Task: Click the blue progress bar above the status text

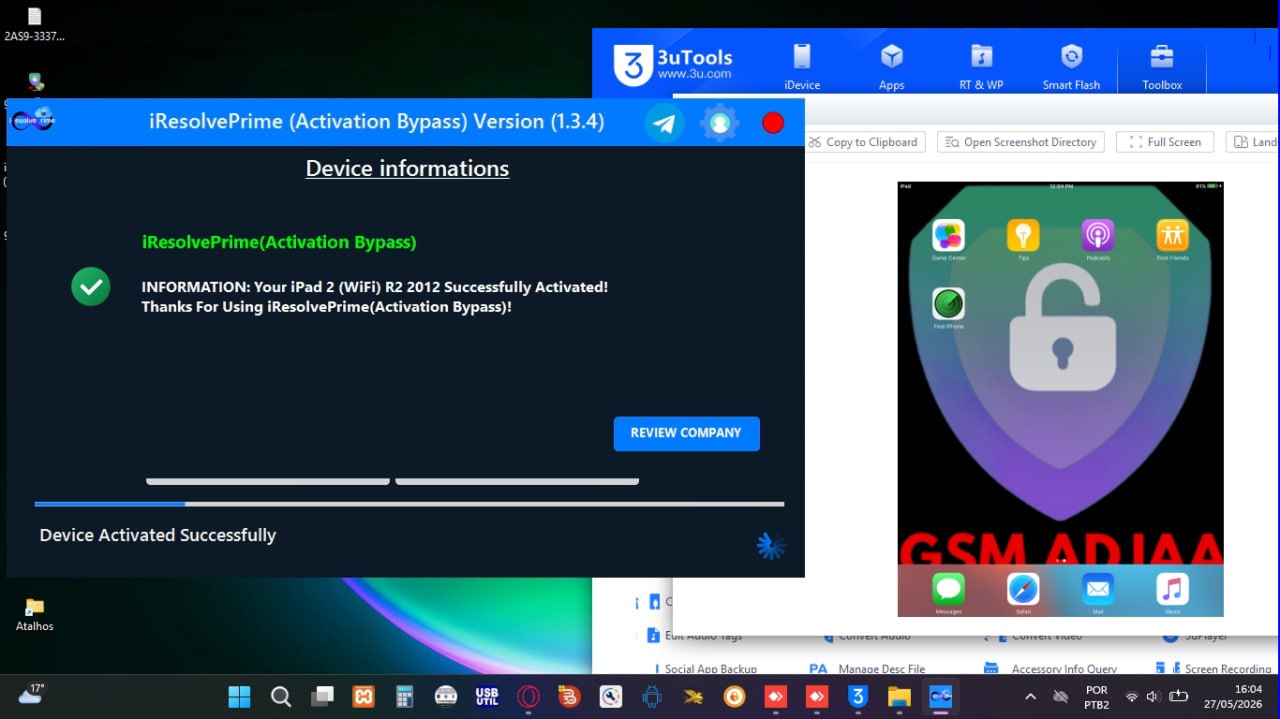Action: pos(409,504)
